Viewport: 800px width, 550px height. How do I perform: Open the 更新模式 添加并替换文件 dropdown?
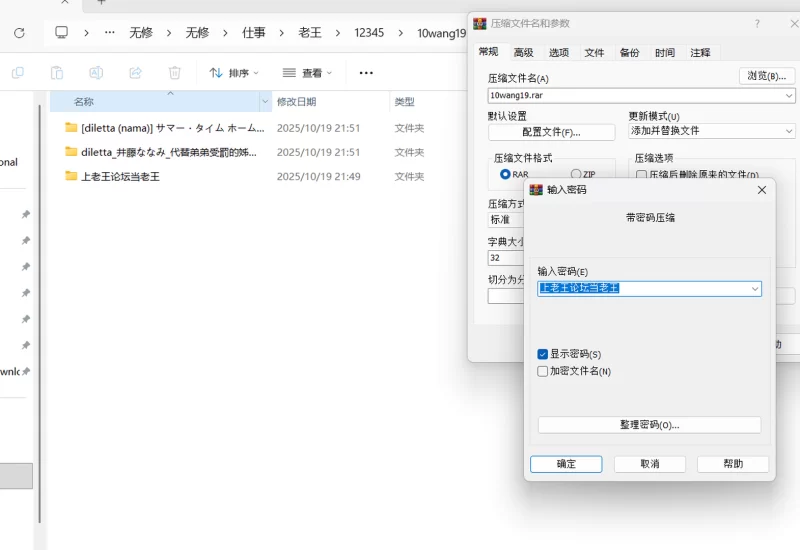[x=712, y=131]
